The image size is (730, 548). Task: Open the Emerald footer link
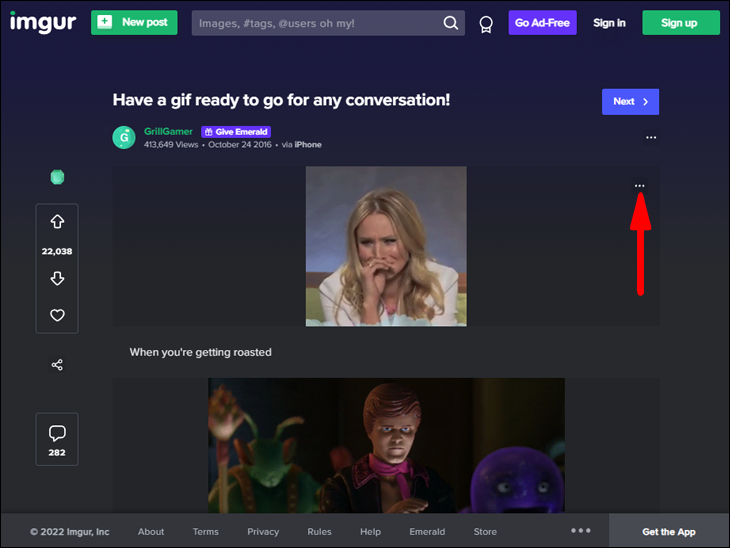pos(427,531)
